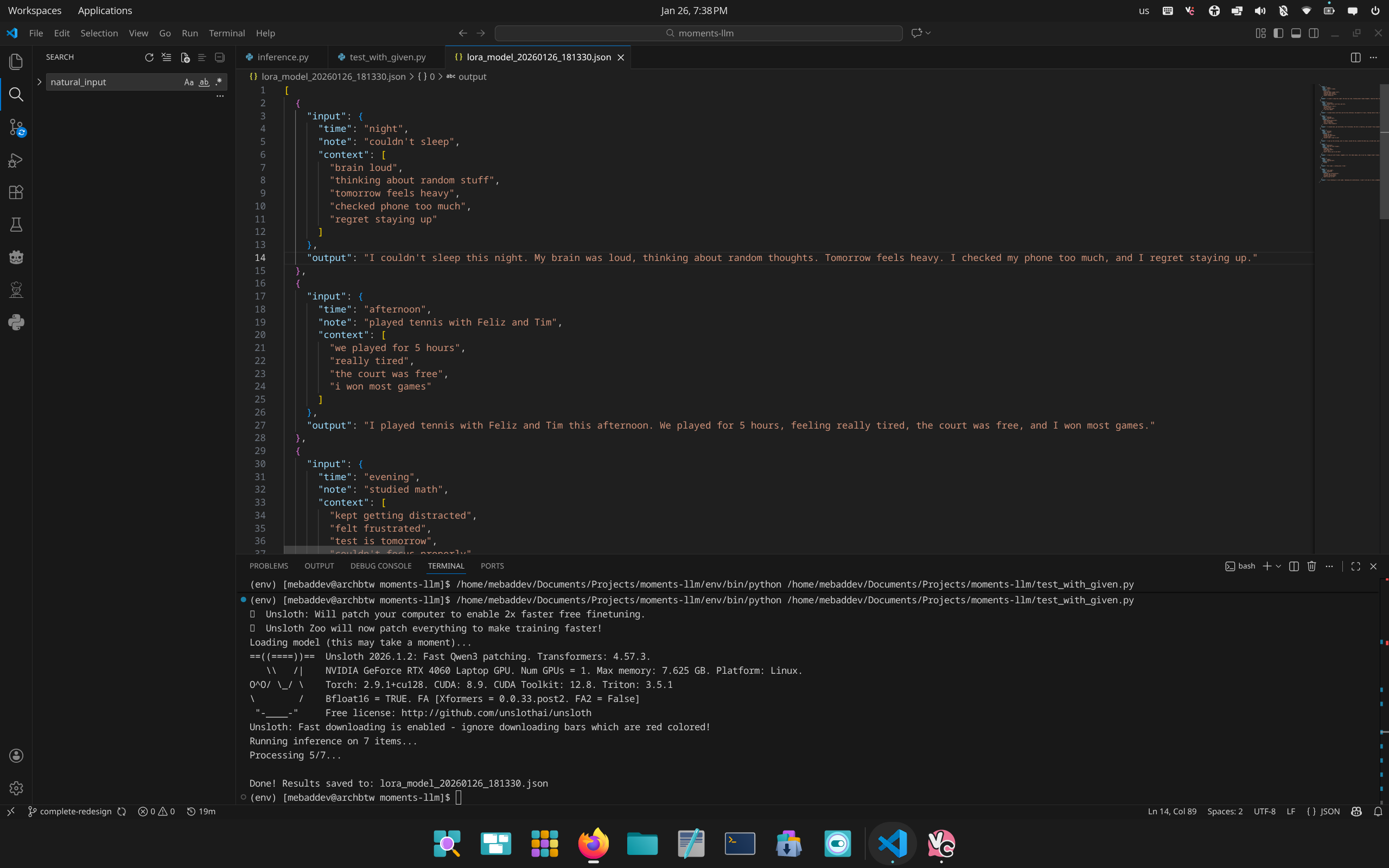1389x868 pixels.
Task: Switch to the test_with_given.py tab
Action: [387, 57]
